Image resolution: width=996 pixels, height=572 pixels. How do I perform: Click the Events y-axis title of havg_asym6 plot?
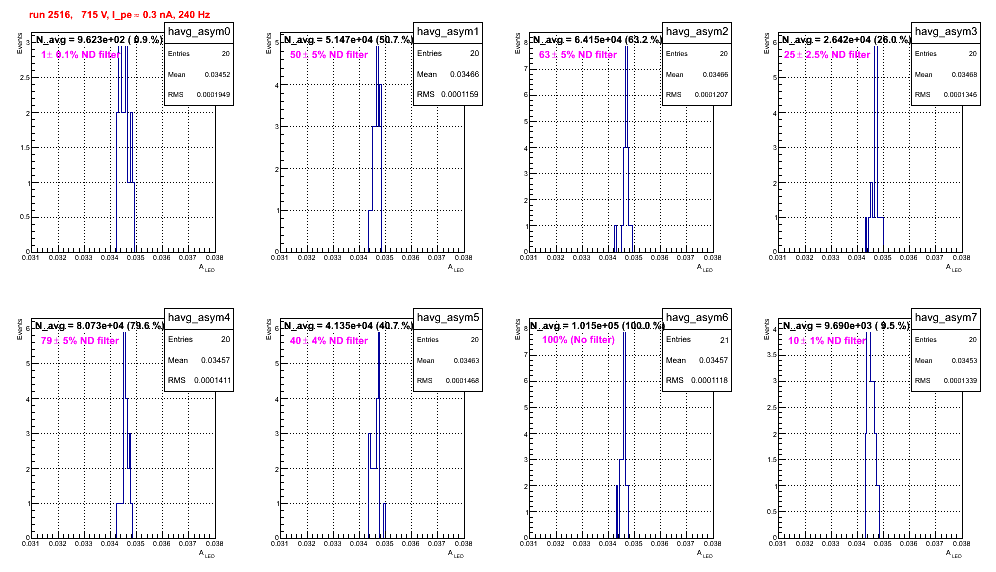click(x=518, y=329)
